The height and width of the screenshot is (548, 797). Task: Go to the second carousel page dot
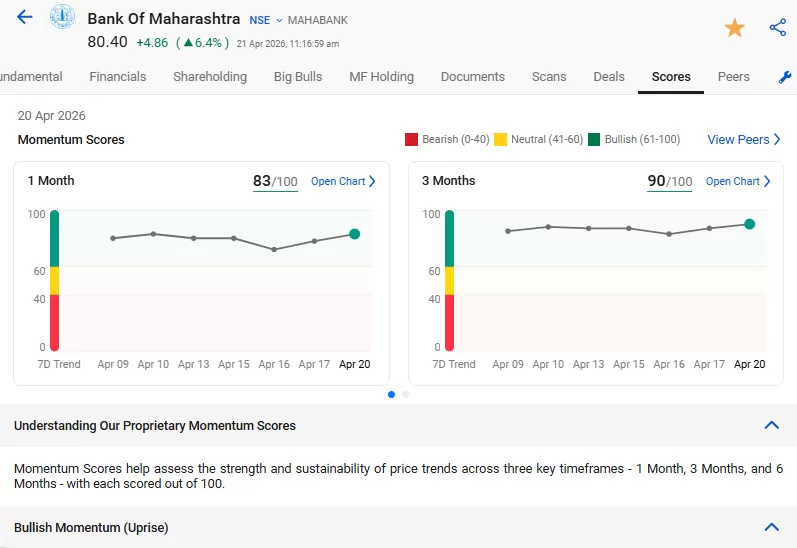[x=405, y=394]
